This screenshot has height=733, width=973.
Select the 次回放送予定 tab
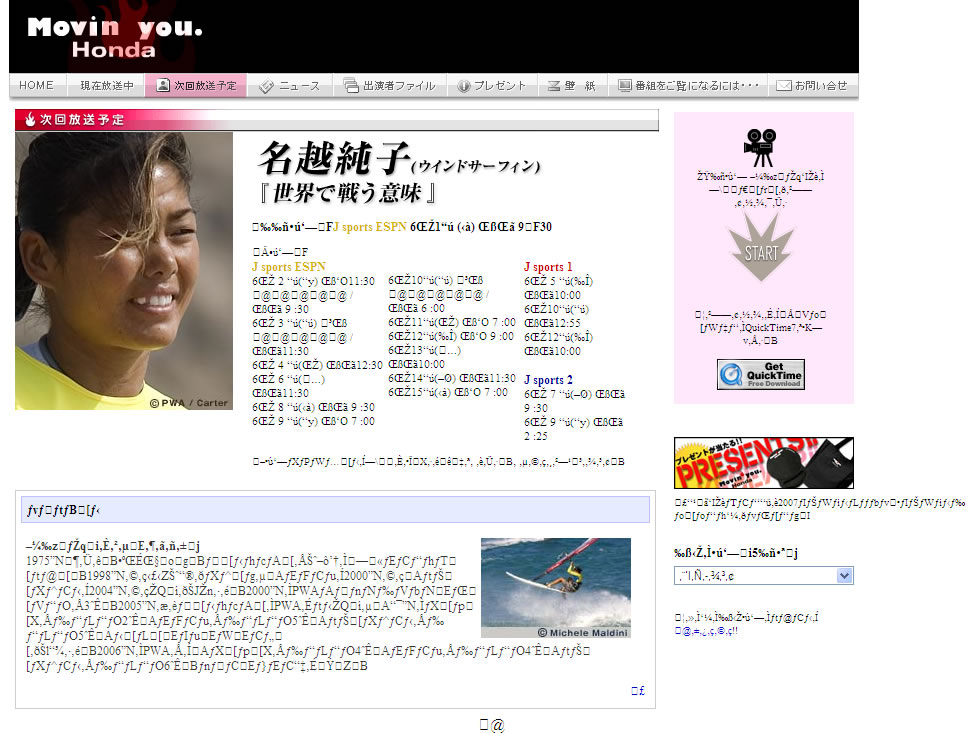pyautogui.click(x=196, y=86)
